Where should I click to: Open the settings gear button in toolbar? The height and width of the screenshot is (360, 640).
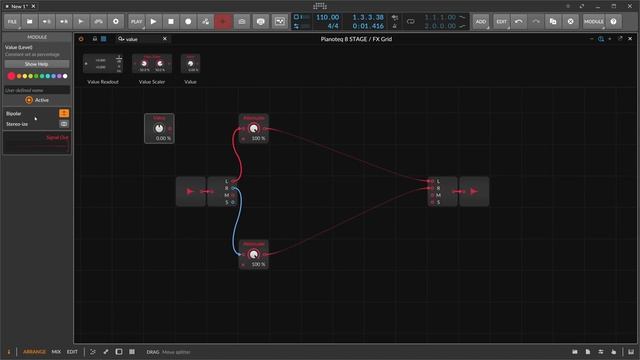(x=116, y=22)
